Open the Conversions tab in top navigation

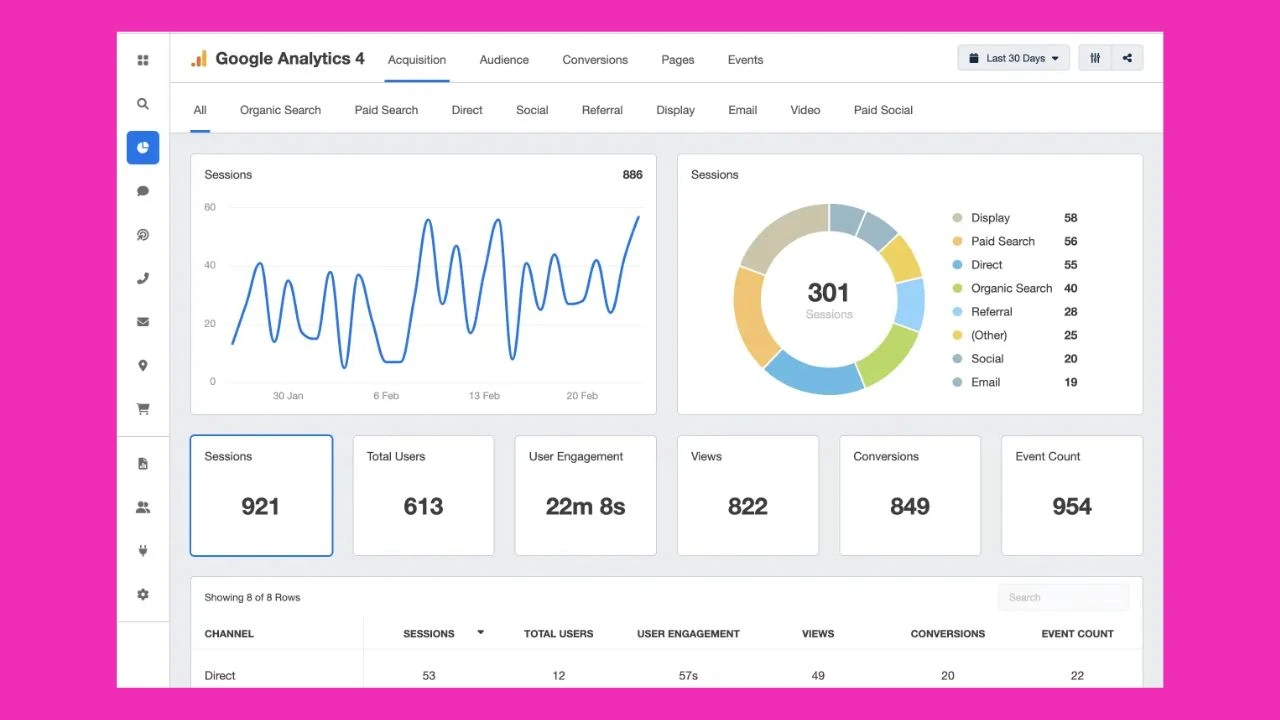[595, 60]
